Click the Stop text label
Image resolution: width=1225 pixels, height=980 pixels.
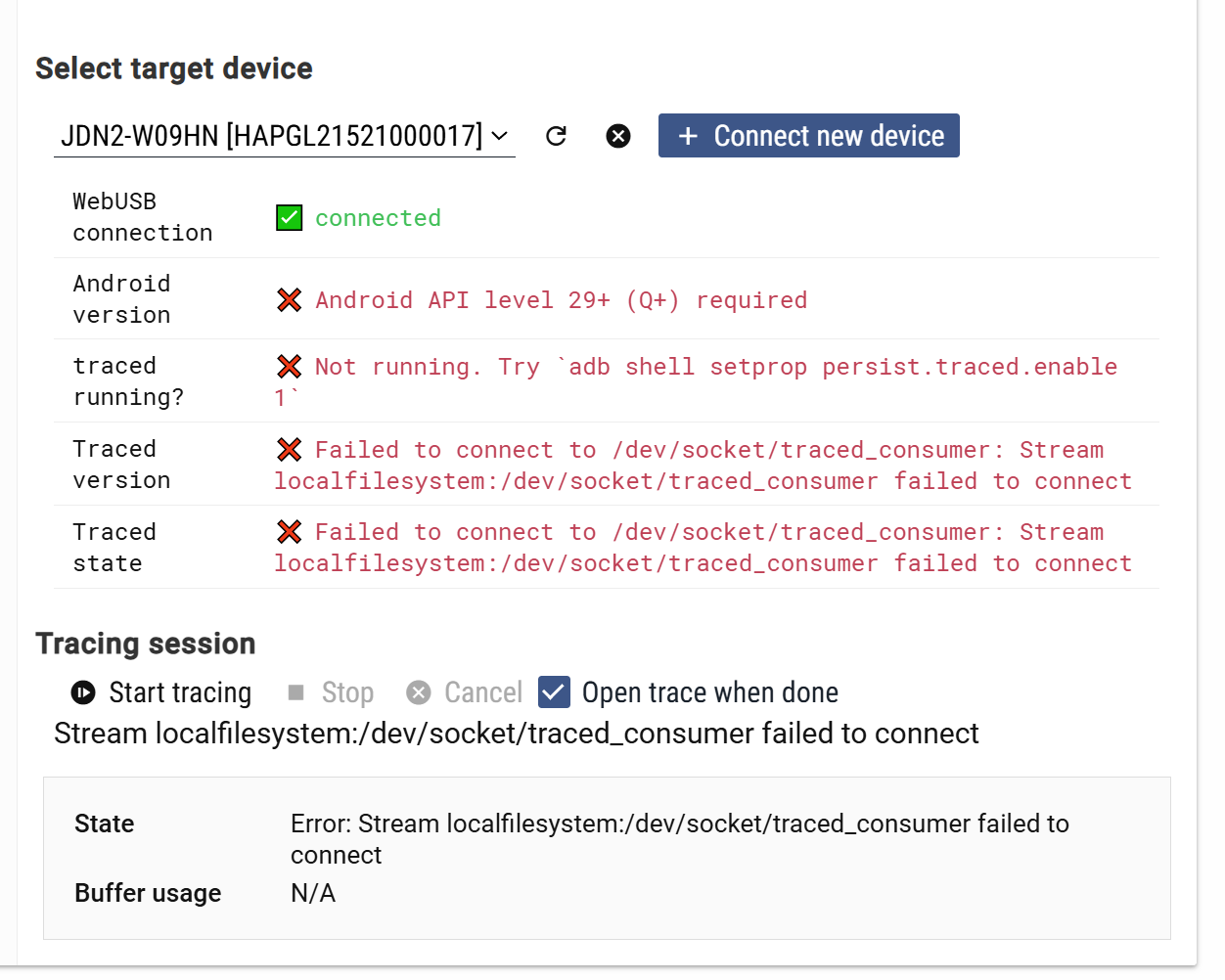point(347,692)
